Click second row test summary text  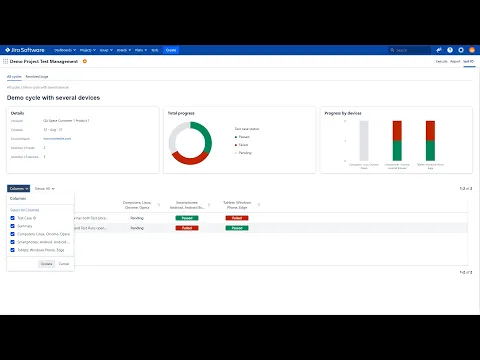coord(90,228)
